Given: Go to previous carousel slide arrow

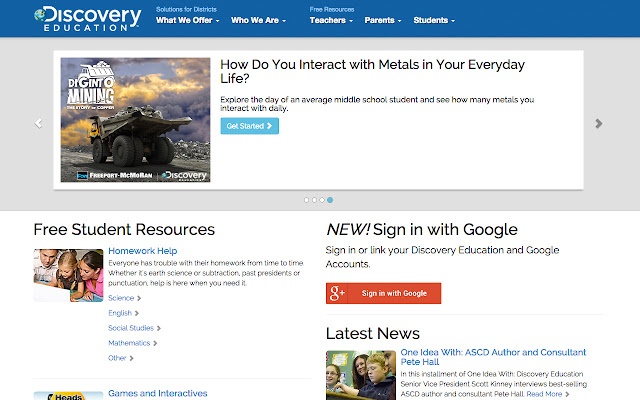Looking at the screenshot, I should pyautogui.click(x=38, y=123).
